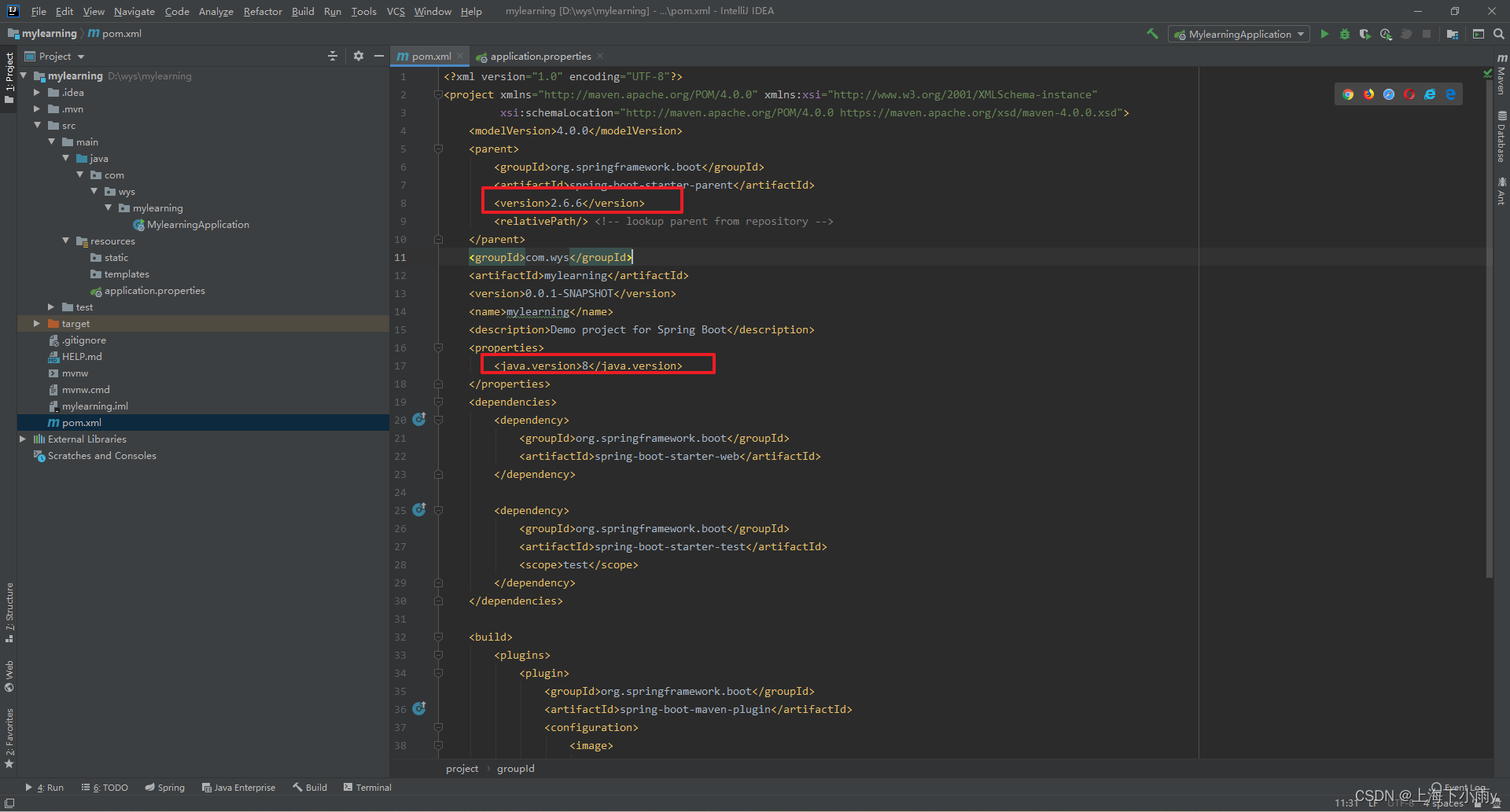Select the pom.xml editor tab

click(430, 56)
